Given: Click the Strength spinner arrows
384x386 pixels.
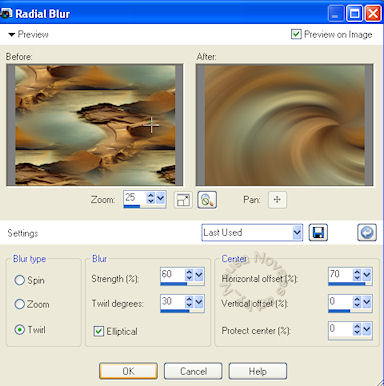Looking at the screenshot, I should [x=189, y=275].
